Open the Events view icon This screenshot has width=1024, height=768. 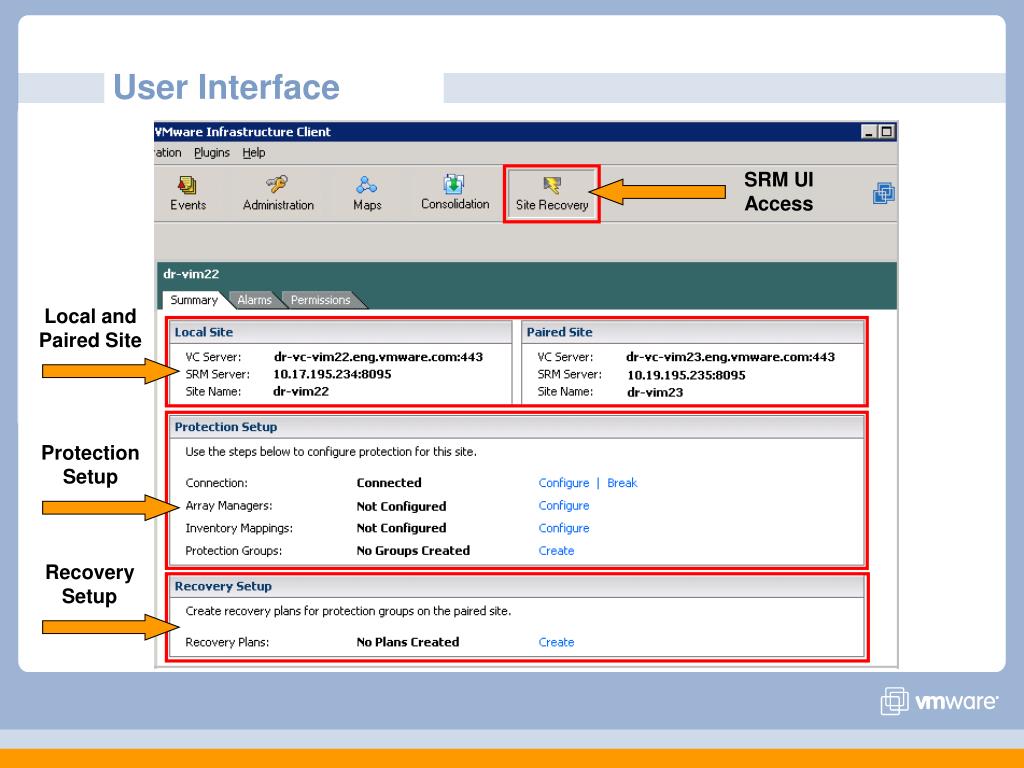pyautogui.click(x=188, y=193)
